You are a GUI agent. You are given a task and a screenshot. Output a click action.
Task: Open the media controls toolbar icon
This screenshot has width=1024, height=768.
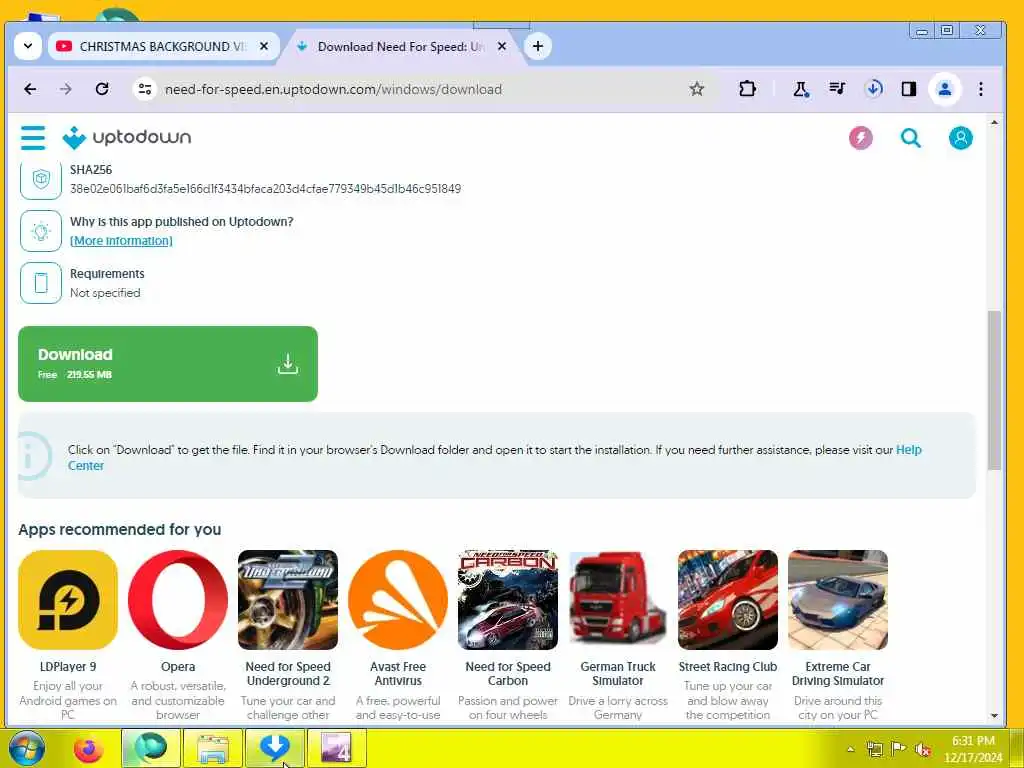pos(837,89)
